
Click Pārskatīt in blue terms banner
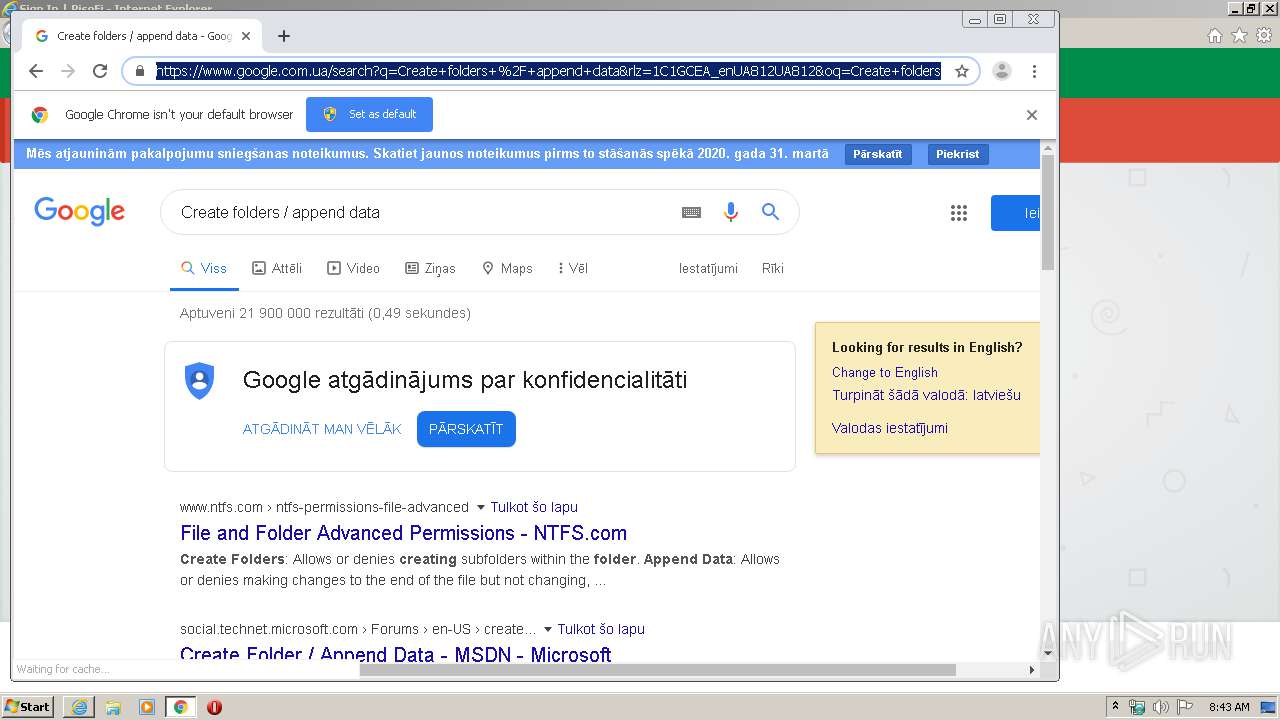878,154
